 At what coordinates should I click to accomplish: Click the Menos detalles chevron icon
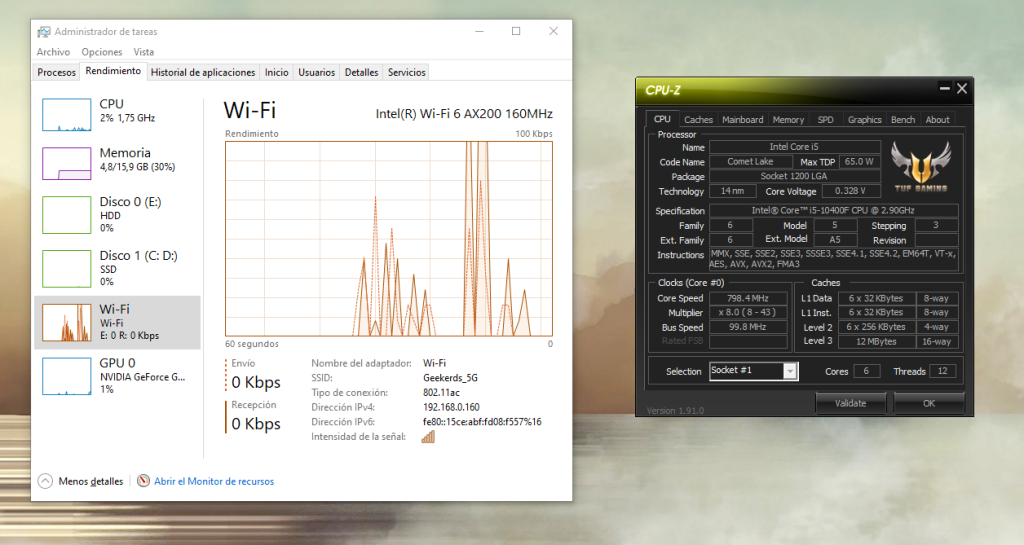coord(45,481)
